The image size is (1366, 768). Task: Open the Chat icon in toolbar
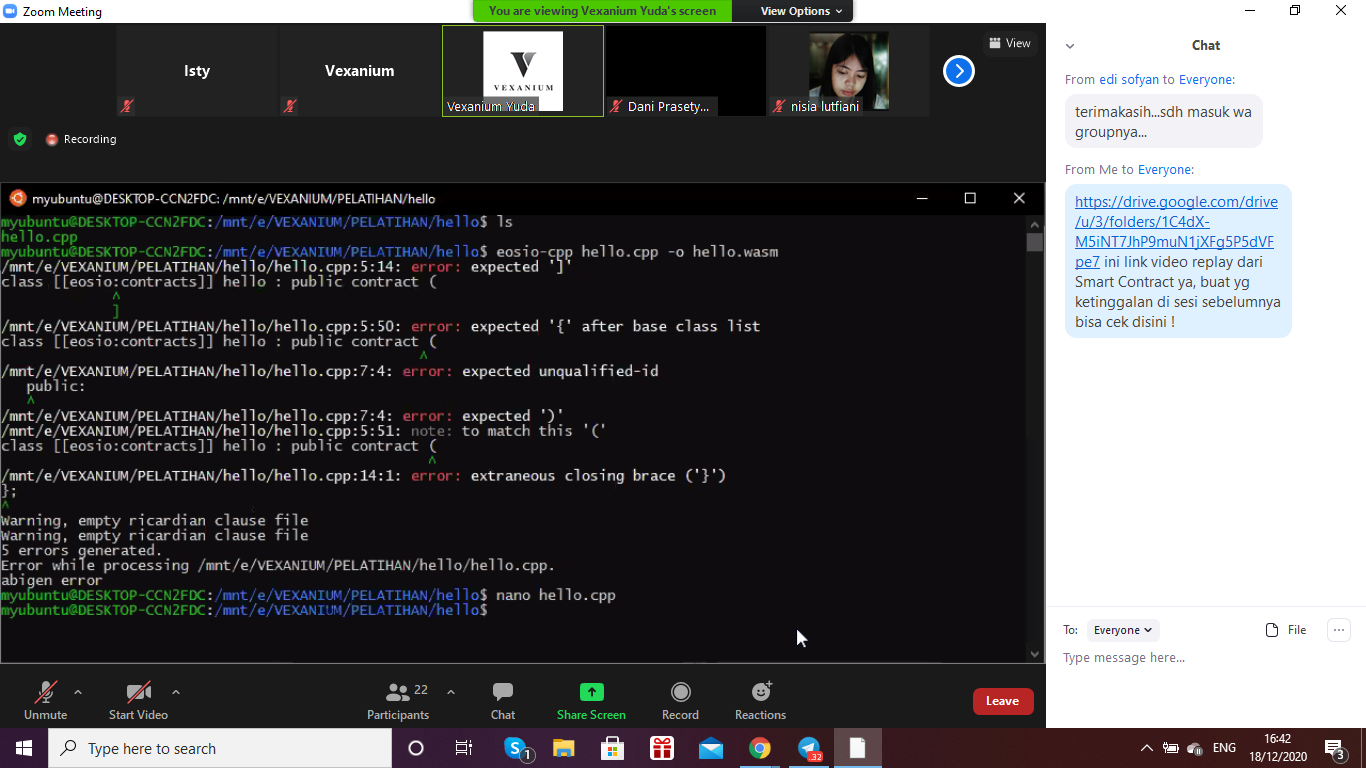pyautogui.click(x=503, y=692)
